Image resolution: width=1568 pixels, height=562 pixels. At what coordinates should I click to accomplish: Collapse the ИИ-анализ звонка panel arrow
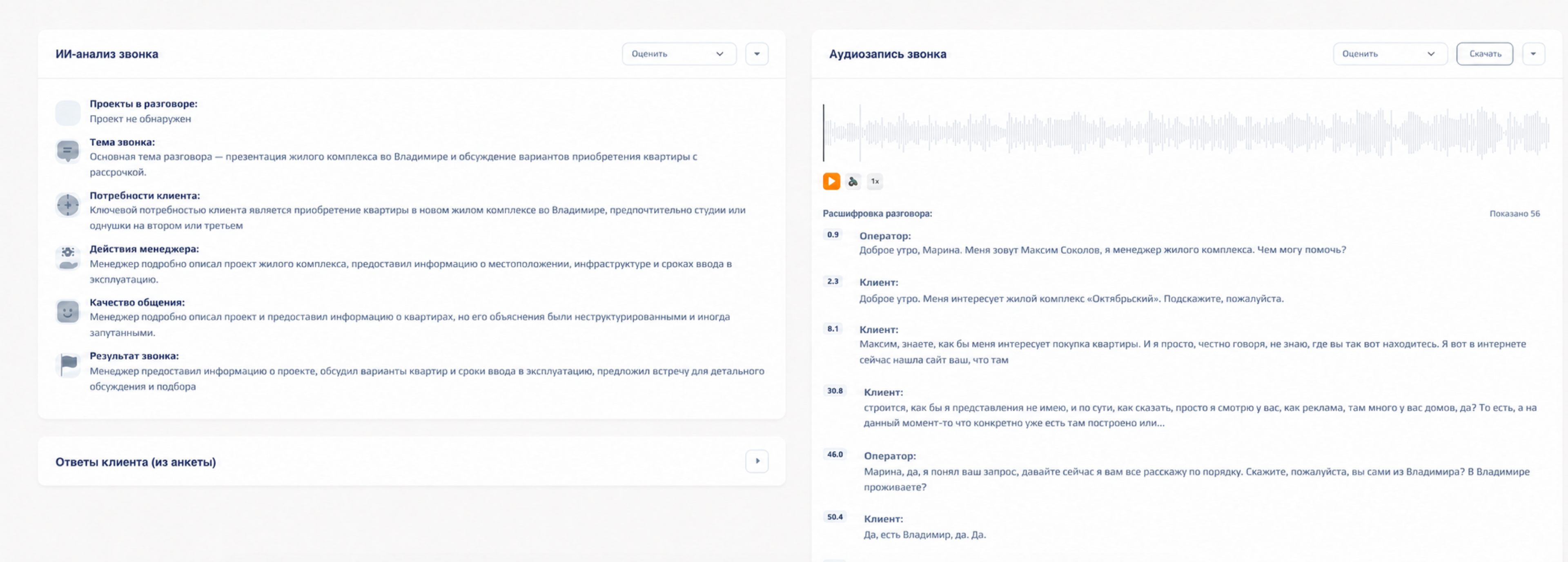coord(757,54)
